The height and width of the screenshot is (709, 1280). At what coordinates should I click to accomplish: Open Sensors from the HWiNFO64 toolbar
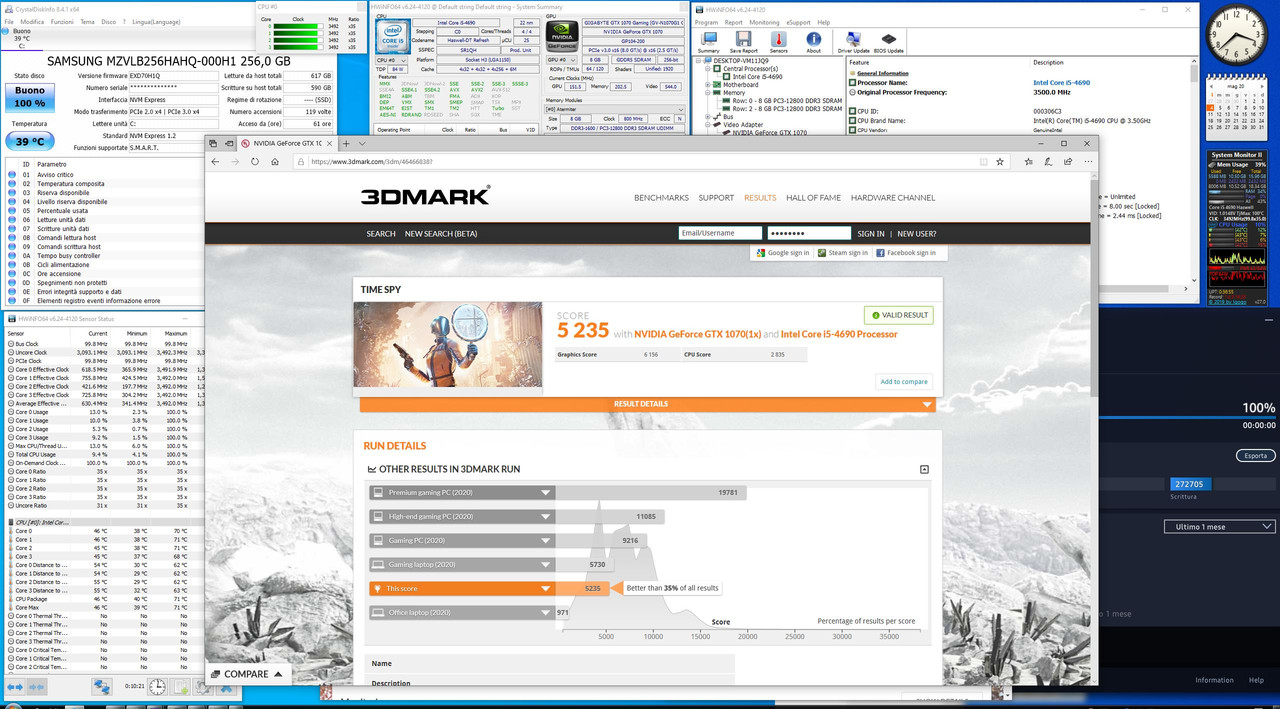coord(778,41)
